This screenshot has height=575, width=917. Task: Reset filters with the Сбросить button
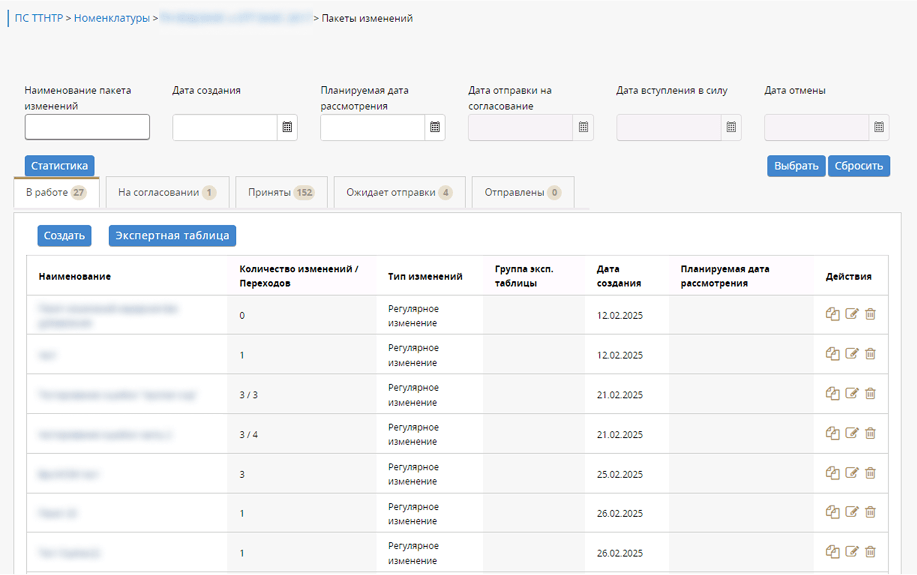click(858, 166)
